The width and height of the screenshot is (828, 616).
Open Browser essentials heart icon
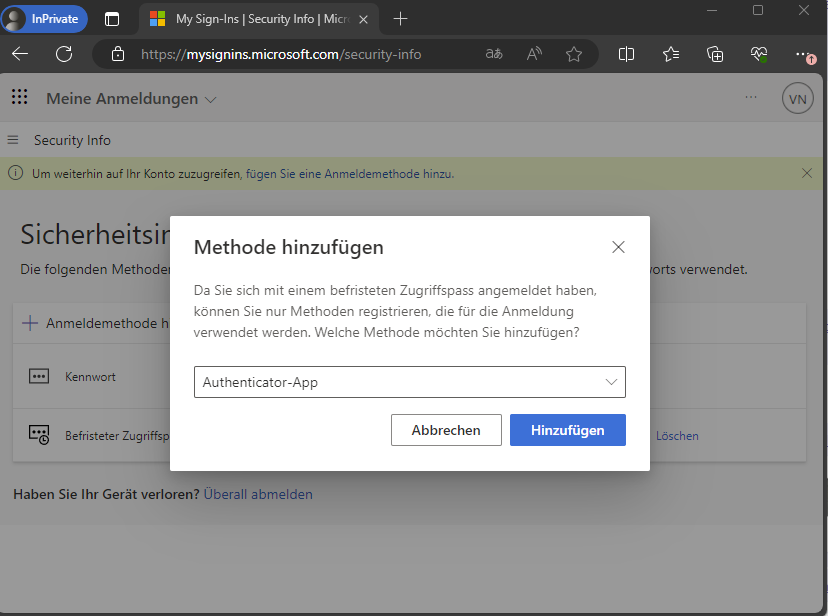click(x=759, y=54)
